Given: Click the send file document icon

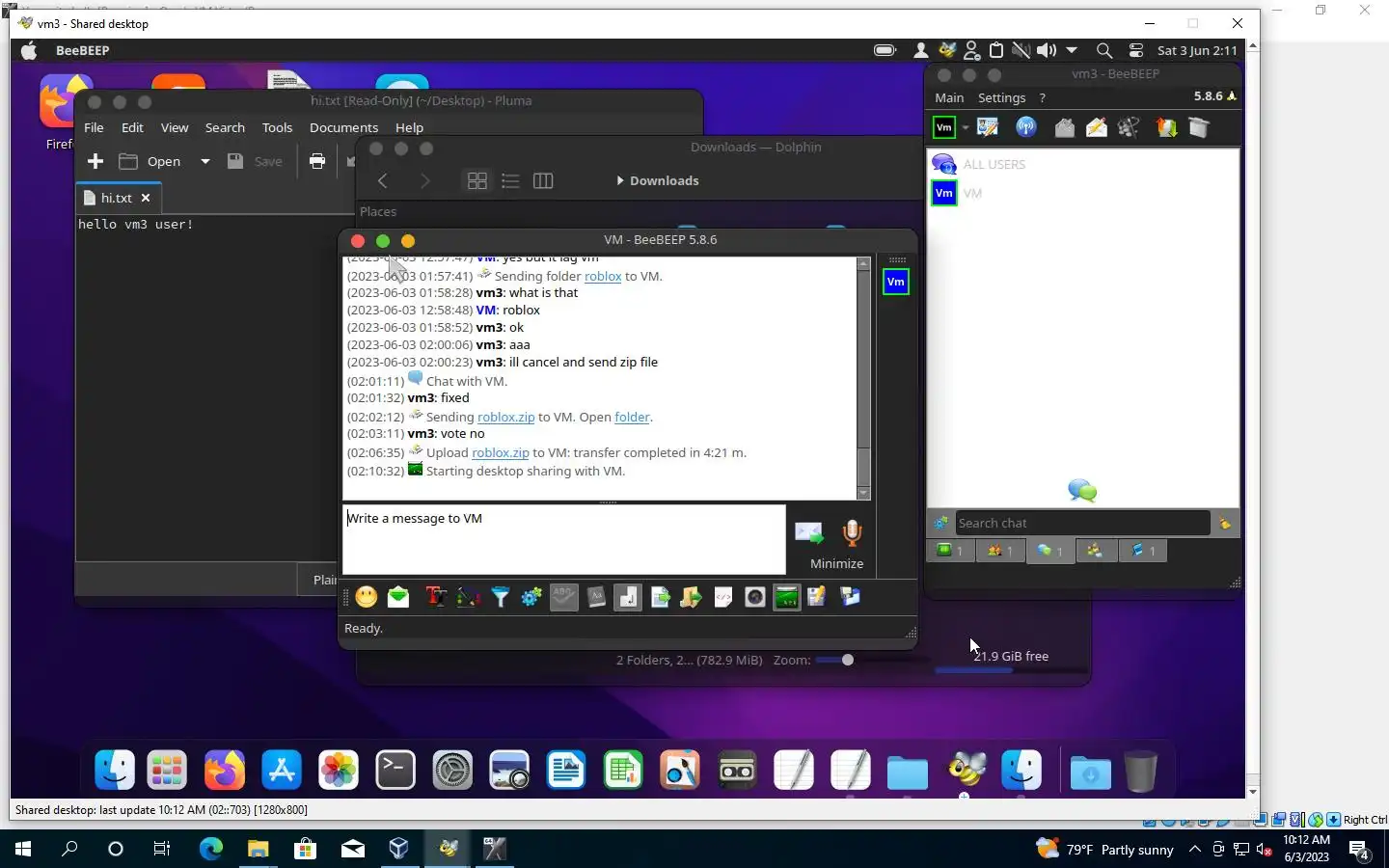Looking at the screenshot, I should 661,597.
